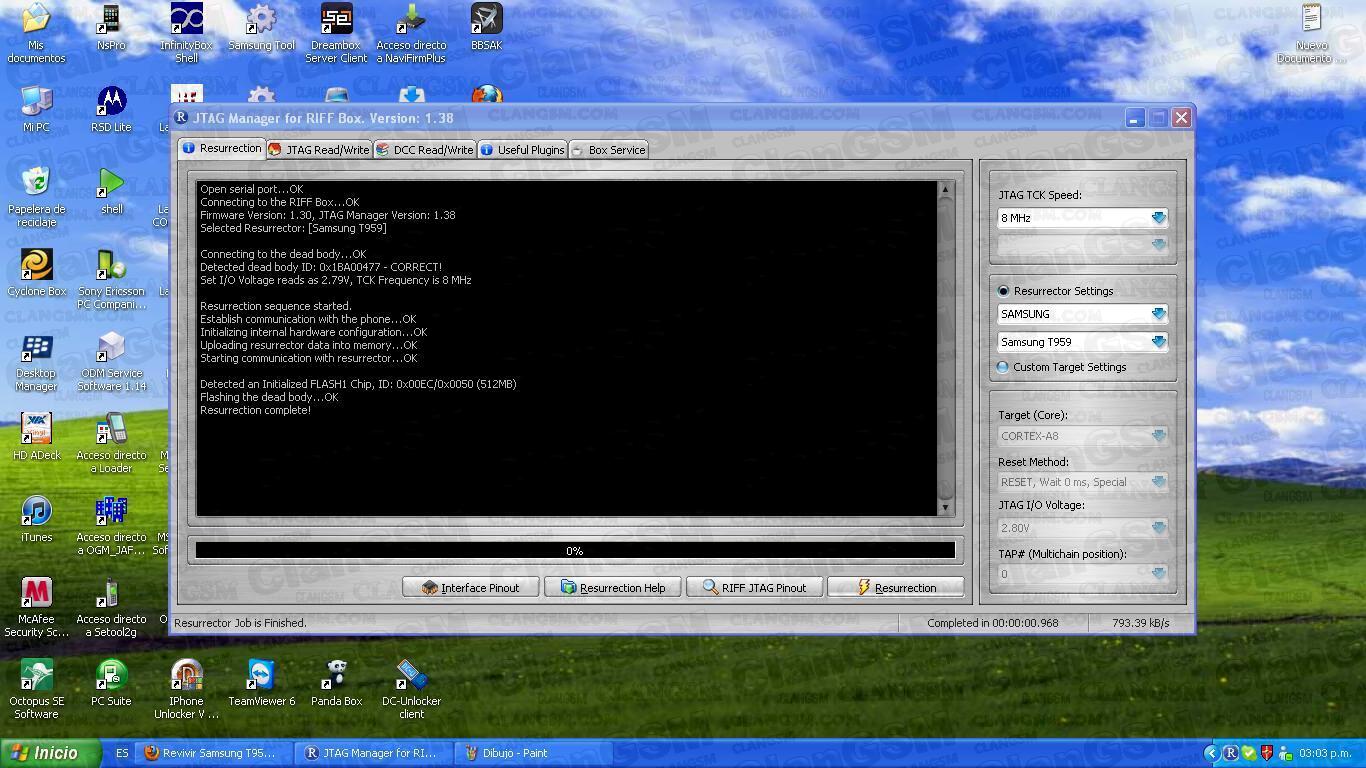Switch to DCC Read/Write tab
The width and height of the screenshot is (1366, 768).
425,150
